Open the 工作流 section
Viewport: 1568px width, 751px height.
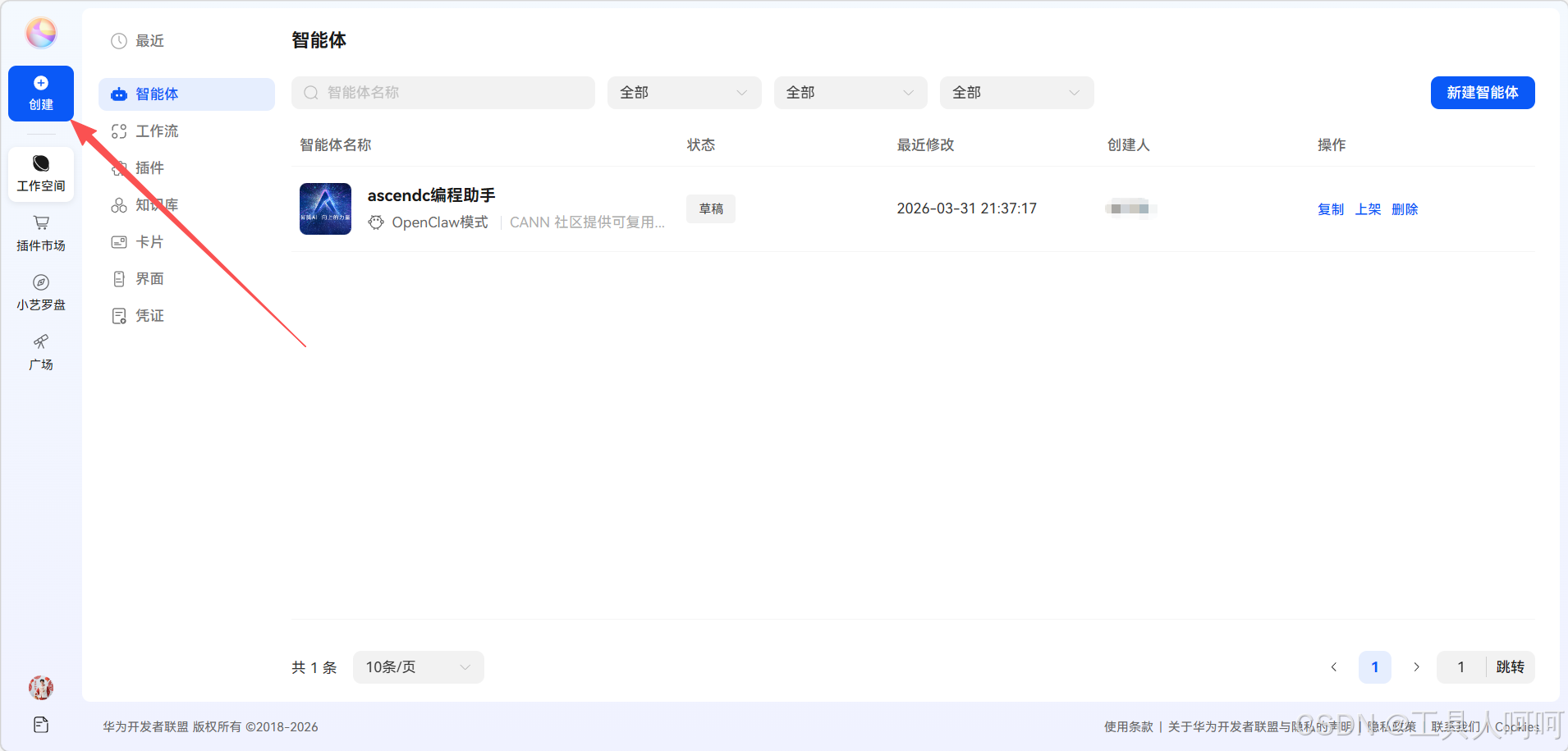pyautogui.click(x=157, y=131)
